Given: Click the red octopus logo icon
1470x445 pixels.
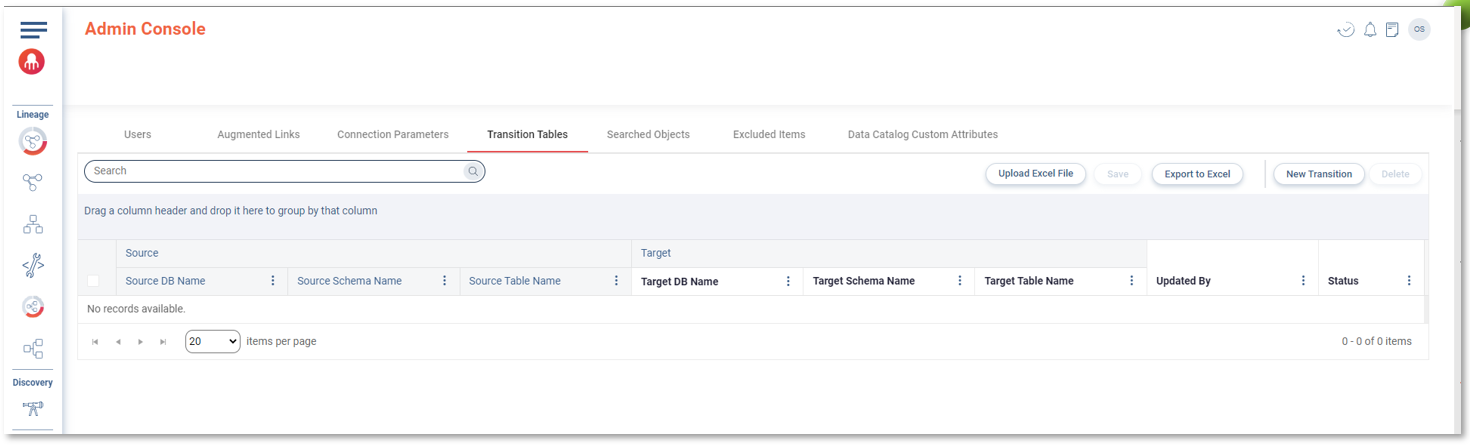Looking at the screenshot, I should [x=32, y=62].
